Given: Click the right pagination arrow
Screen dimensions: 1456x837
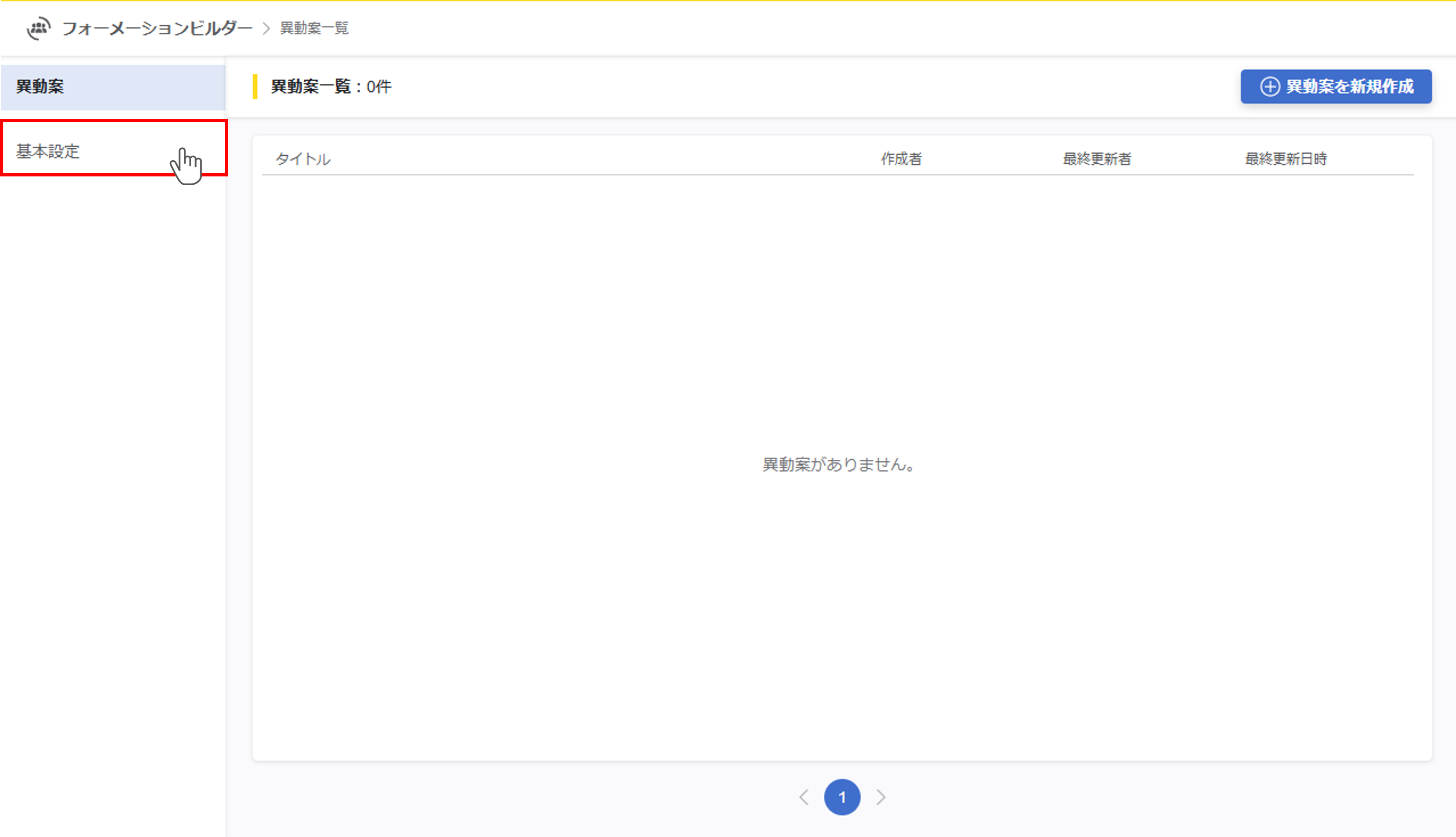Looking at the screenshot, I should pos(881,797).
